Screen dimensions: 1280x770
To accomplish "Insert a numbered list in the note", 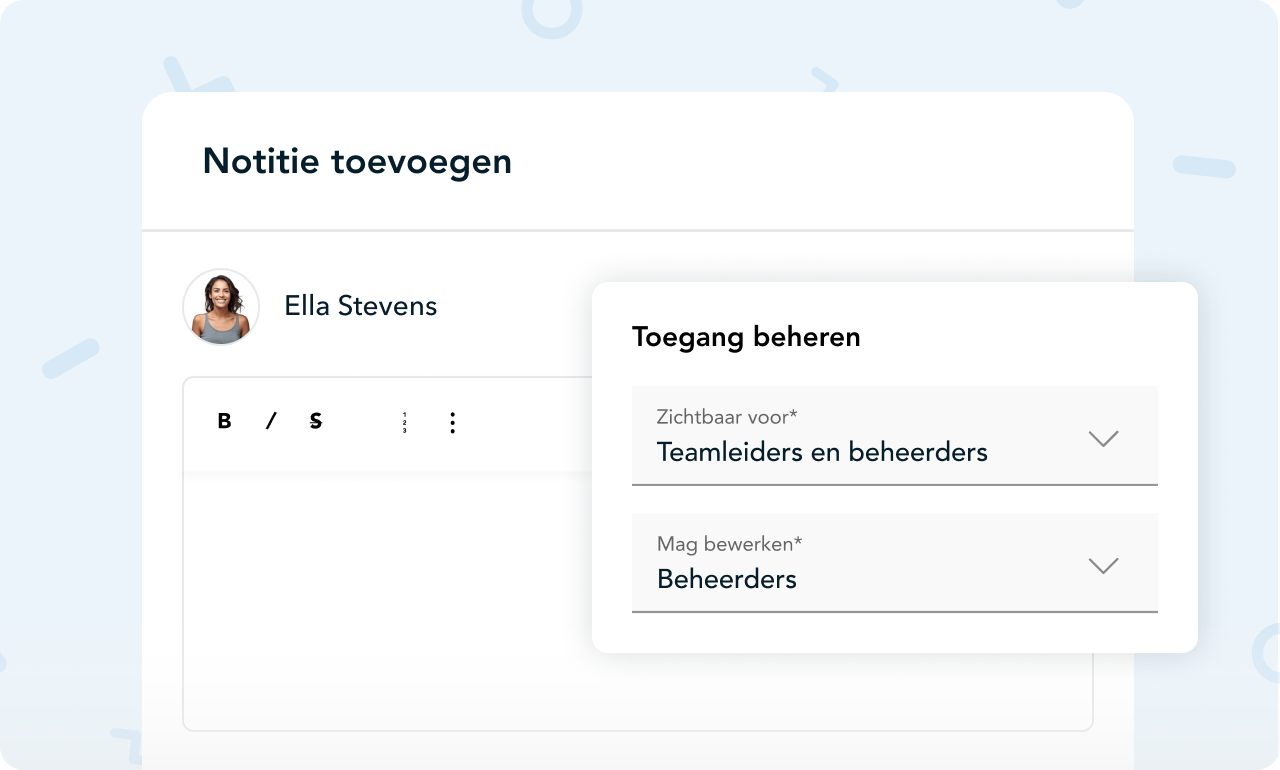I will coord(405,422).
